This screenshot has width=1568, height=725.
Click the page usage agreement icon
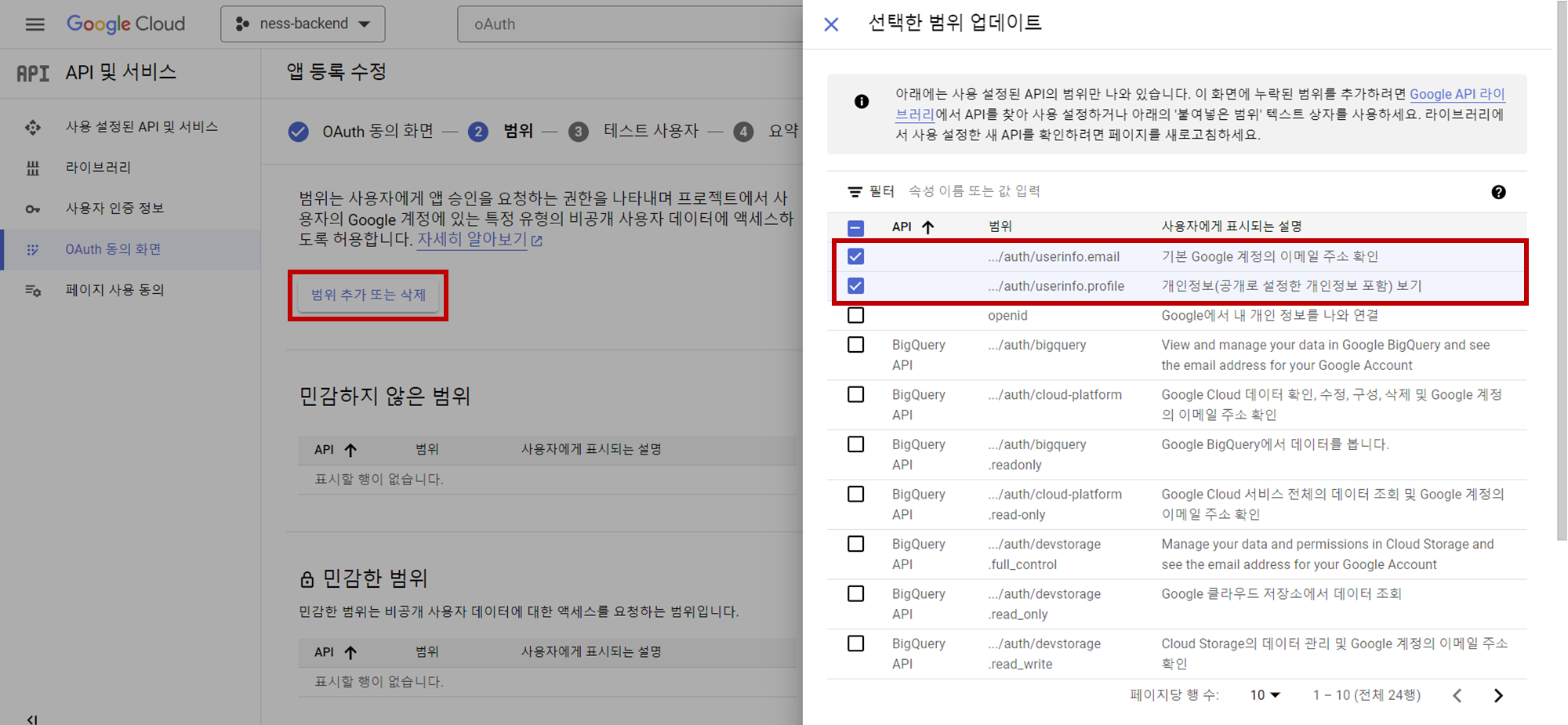click(33, 290)
